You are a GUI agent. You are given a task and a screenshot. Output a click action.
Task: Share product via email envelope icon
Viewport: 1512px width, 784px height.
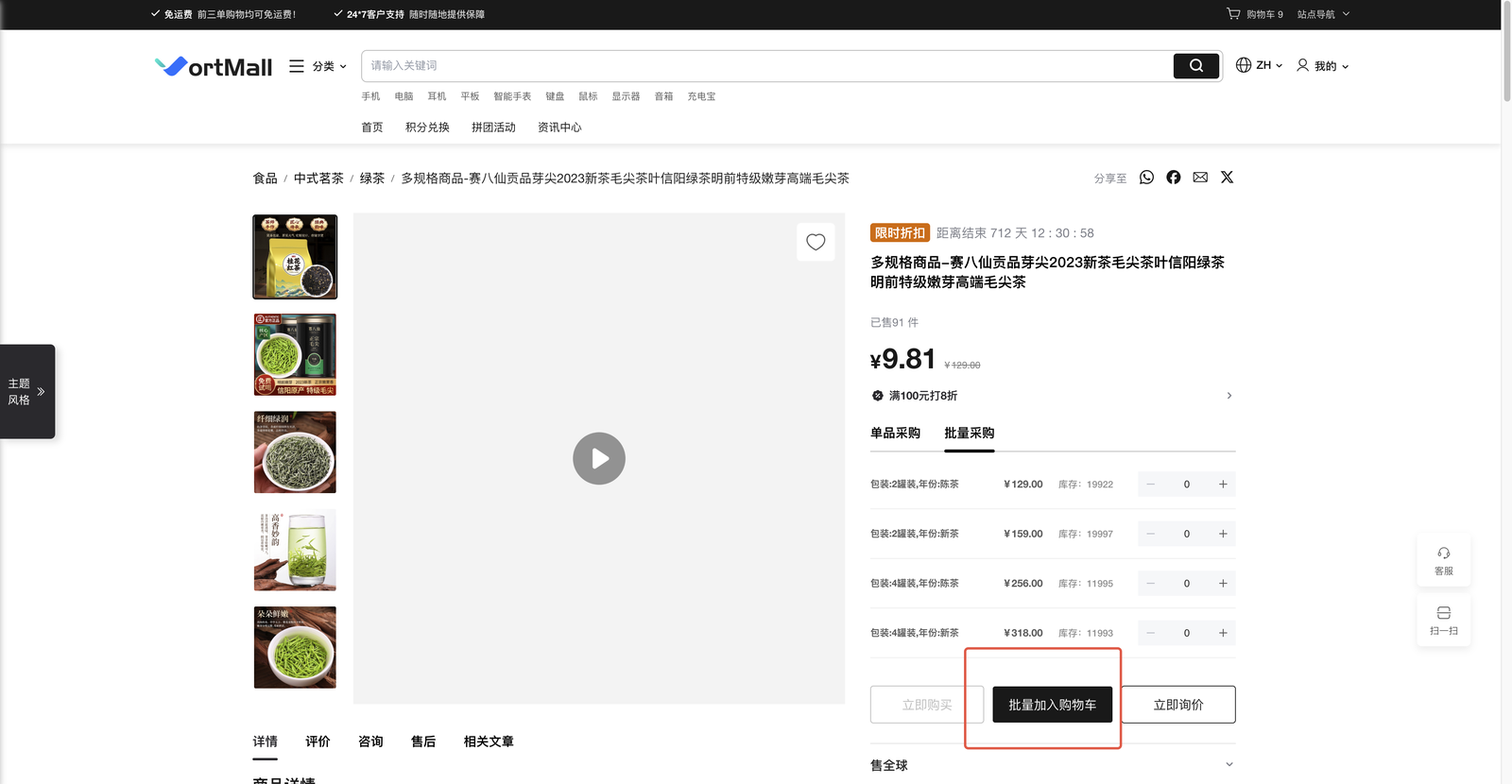pyautogui.click(x=1200, y=178)
